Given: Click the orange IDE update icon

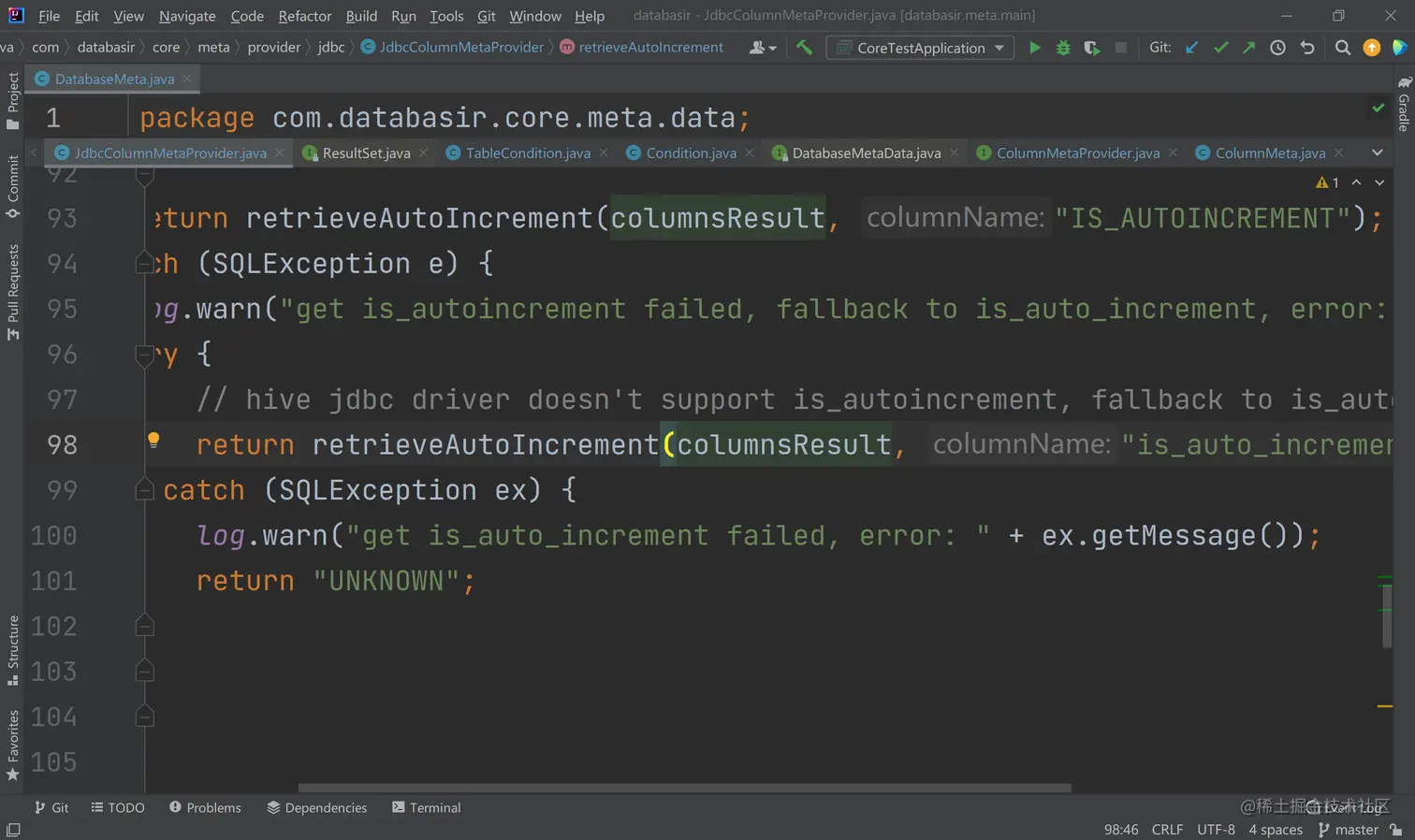Looking at the screenshot, I should point(1372,48).
